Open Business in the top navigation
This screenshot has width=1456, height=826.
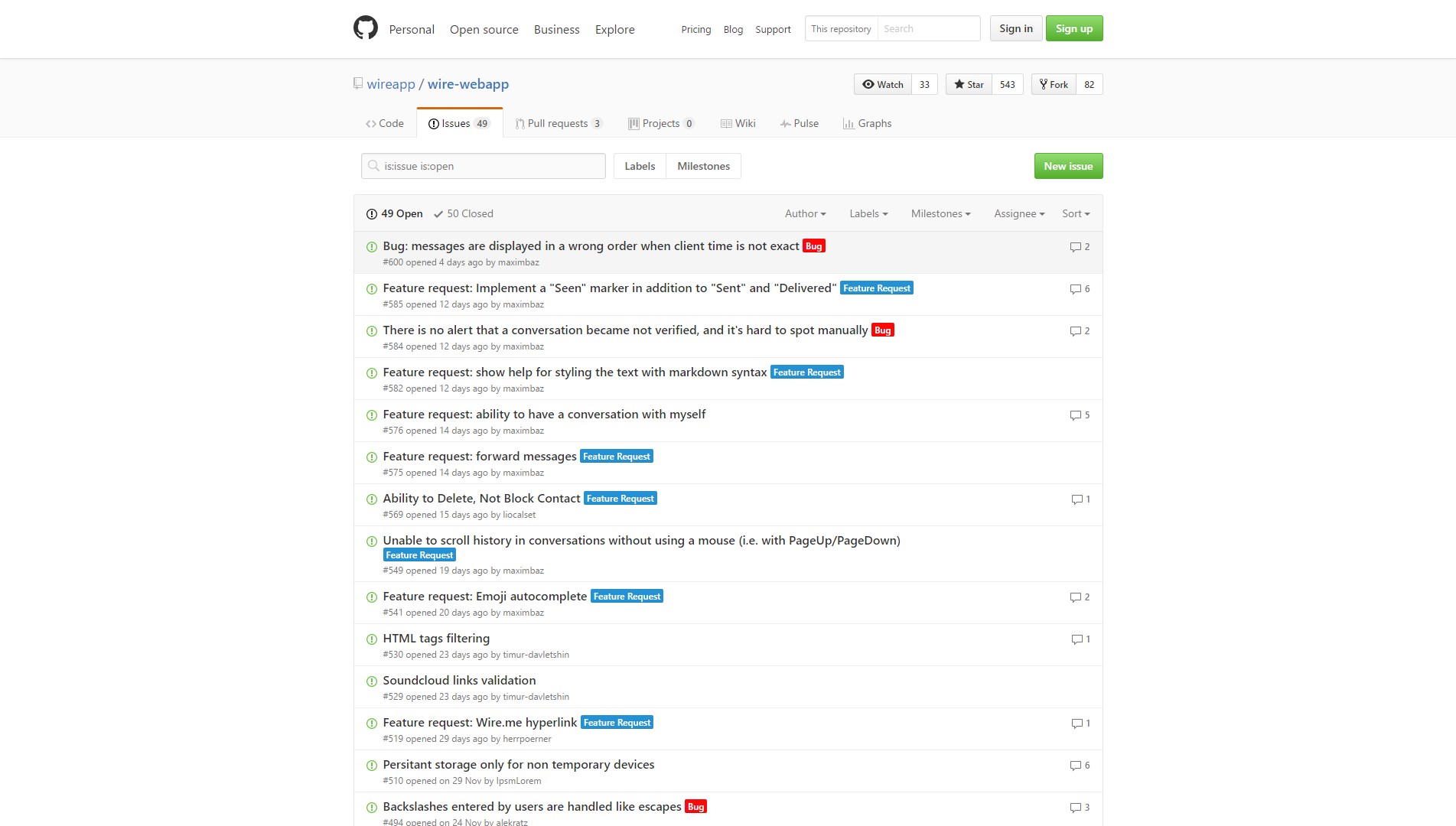click(x=557, y=29)
